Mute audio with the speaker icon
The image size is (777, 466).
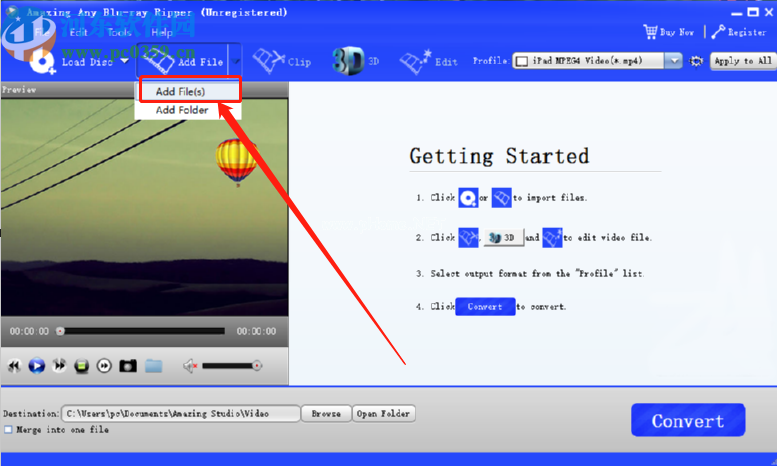pos(190,366)
